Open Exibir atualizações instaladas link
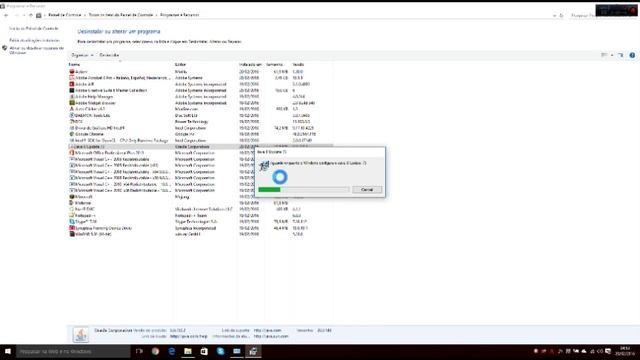 34,40
